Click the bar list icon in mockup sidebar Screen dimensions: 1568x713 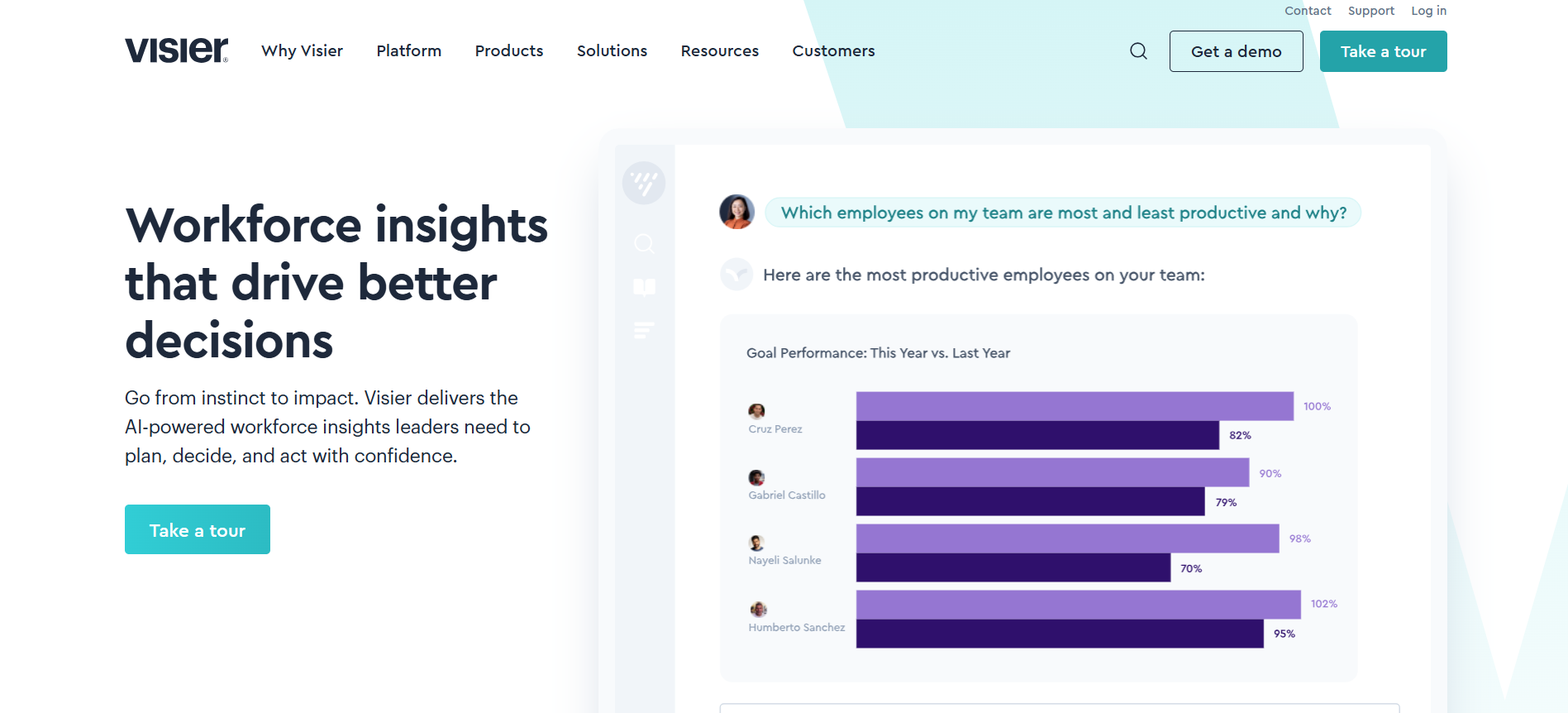click(x=644, y=330)
